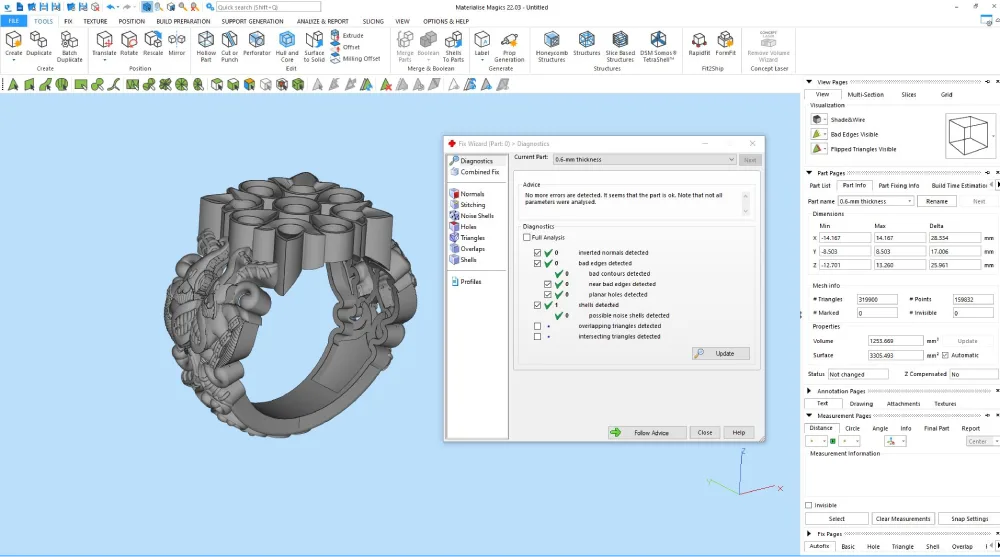Click the Shells To Parts tool
The image size is (1000, 557).
click(453, 47)
